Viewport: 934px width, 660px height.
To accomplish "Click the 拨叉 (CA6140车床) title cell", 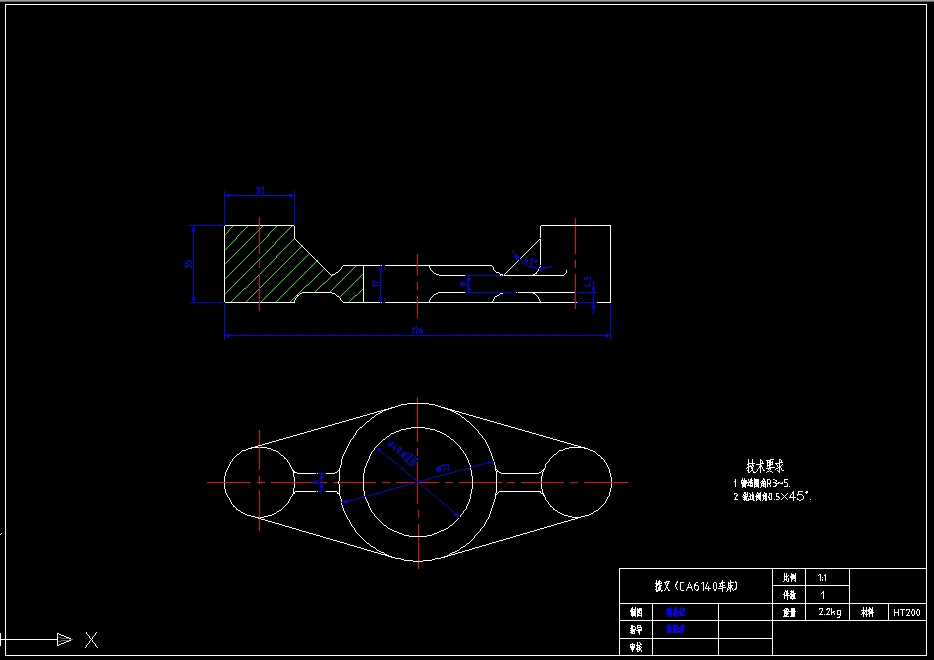I will [696, 586].
